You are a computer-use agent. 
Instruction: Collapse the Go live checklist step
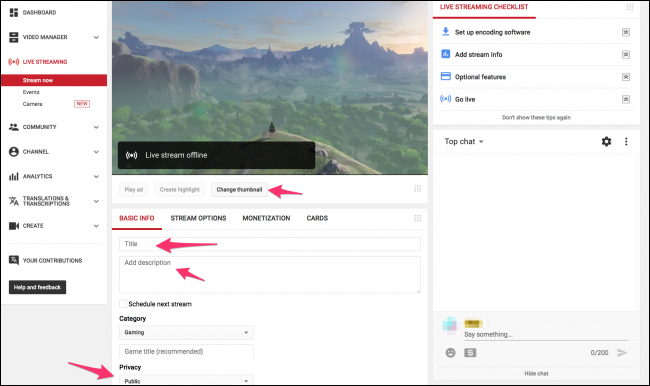pyautogui.click(x=626, y=100)
